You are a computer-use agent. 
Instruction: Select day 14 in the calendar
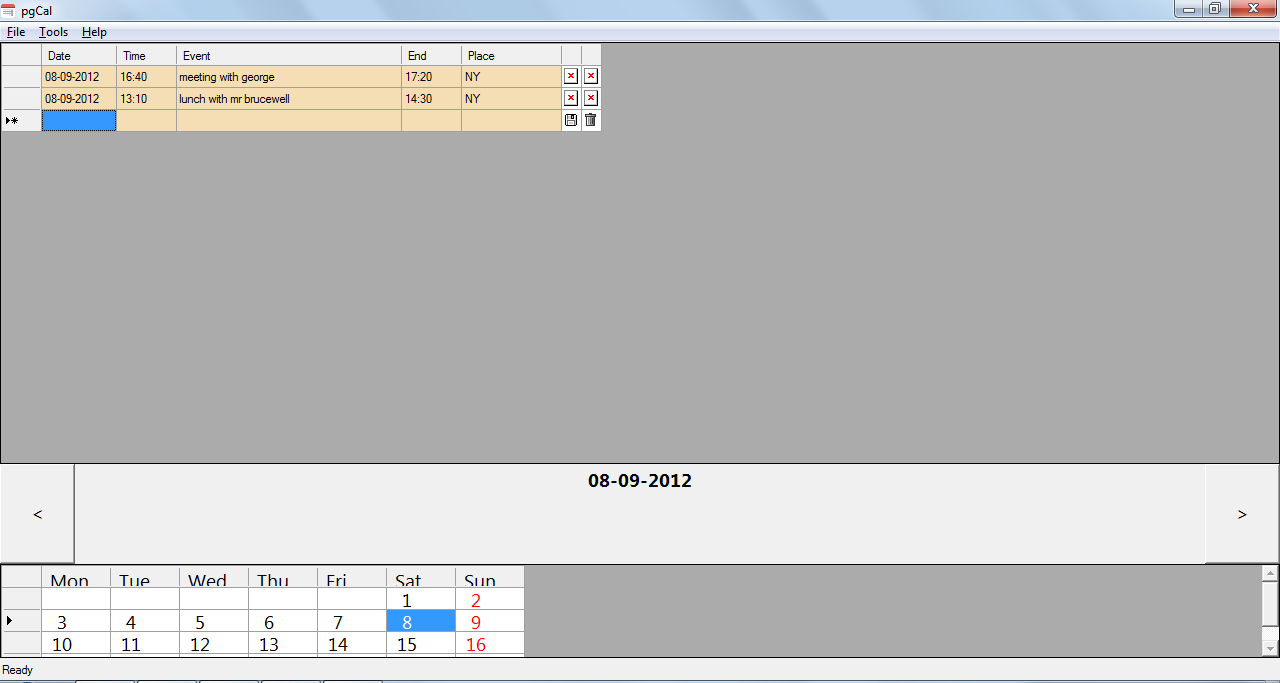352,644
